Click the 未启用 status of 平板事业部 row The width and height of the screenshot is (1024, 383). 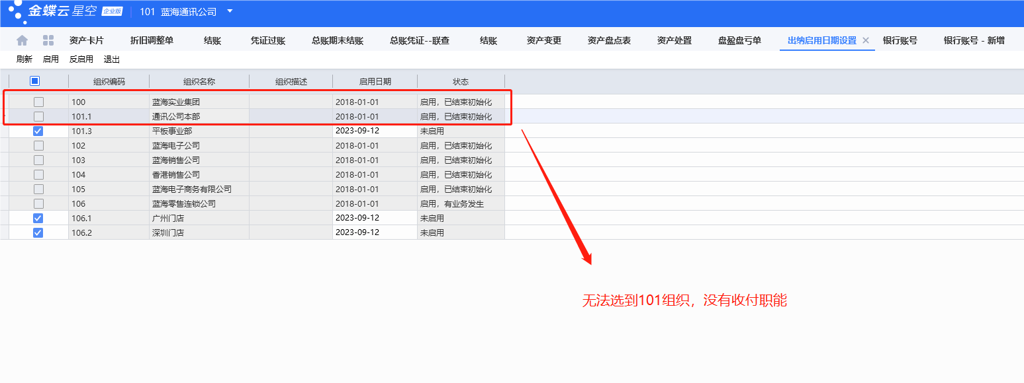click(x=461, y=131)
